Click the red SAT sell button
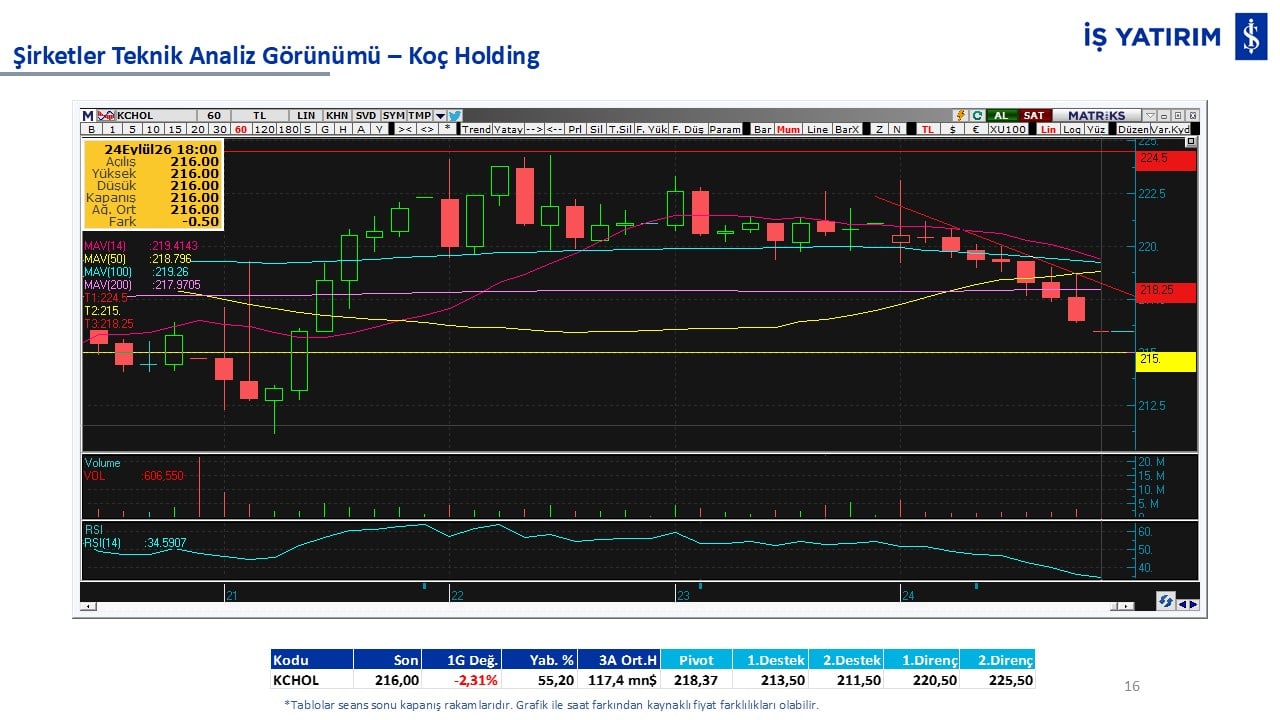The image size is (1280, 720). pos(1034,116)
